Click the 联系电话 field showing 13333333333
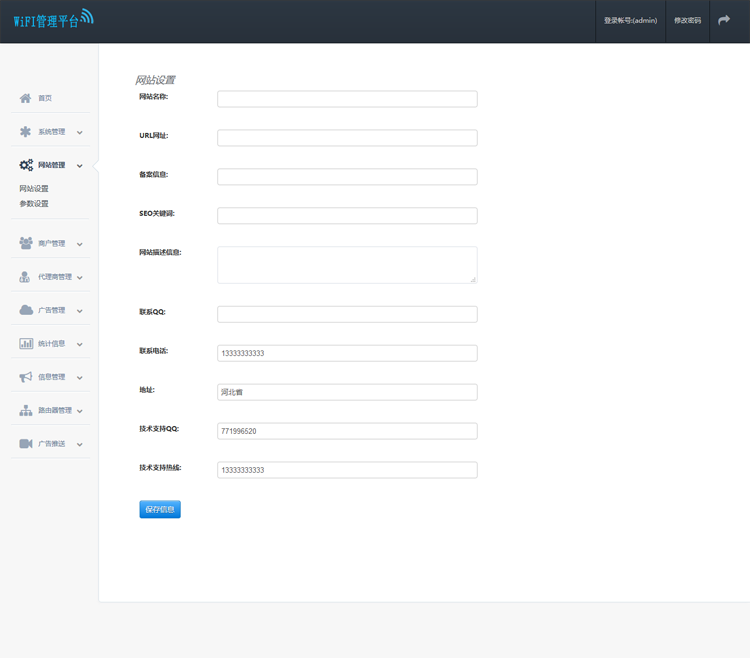Screen dimensions: 750x658 [347, 353]
